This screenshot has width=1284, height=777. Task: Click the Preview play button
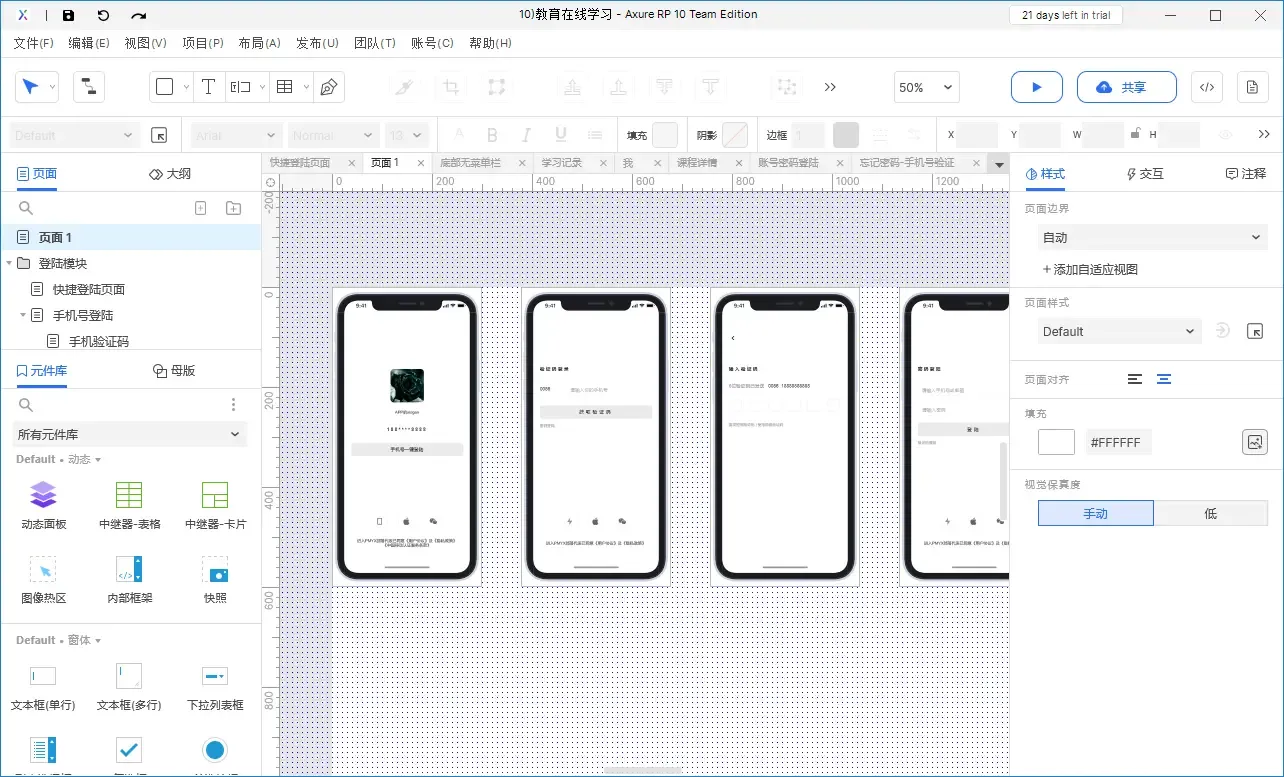pos(1036,87)
